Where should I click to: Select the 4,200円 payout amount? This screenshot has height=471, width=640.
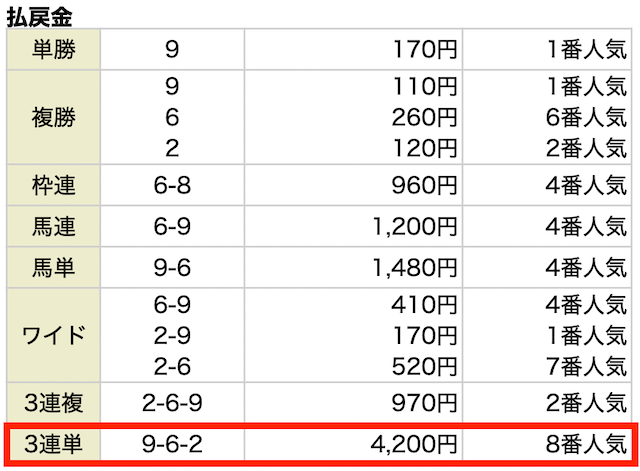coord(414,444)
